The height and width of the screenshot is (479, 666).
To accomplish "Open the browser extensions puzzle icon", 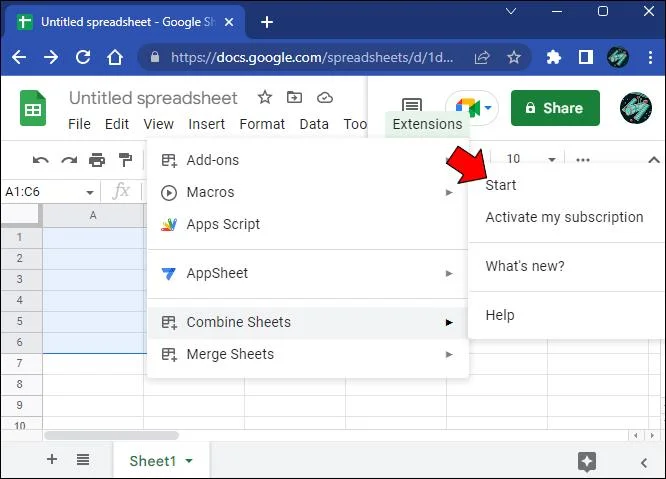I will click(553, 57).
